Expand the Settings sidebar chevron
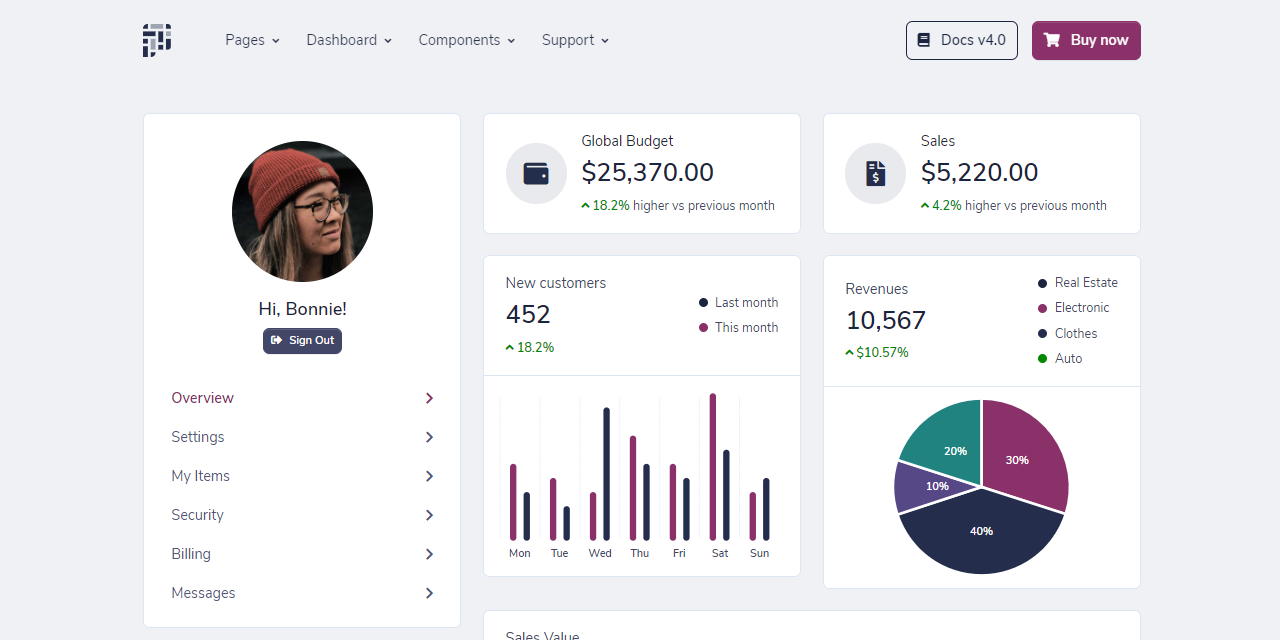The width and height of the screenshot is (1280, 640). tap(429, 437)
